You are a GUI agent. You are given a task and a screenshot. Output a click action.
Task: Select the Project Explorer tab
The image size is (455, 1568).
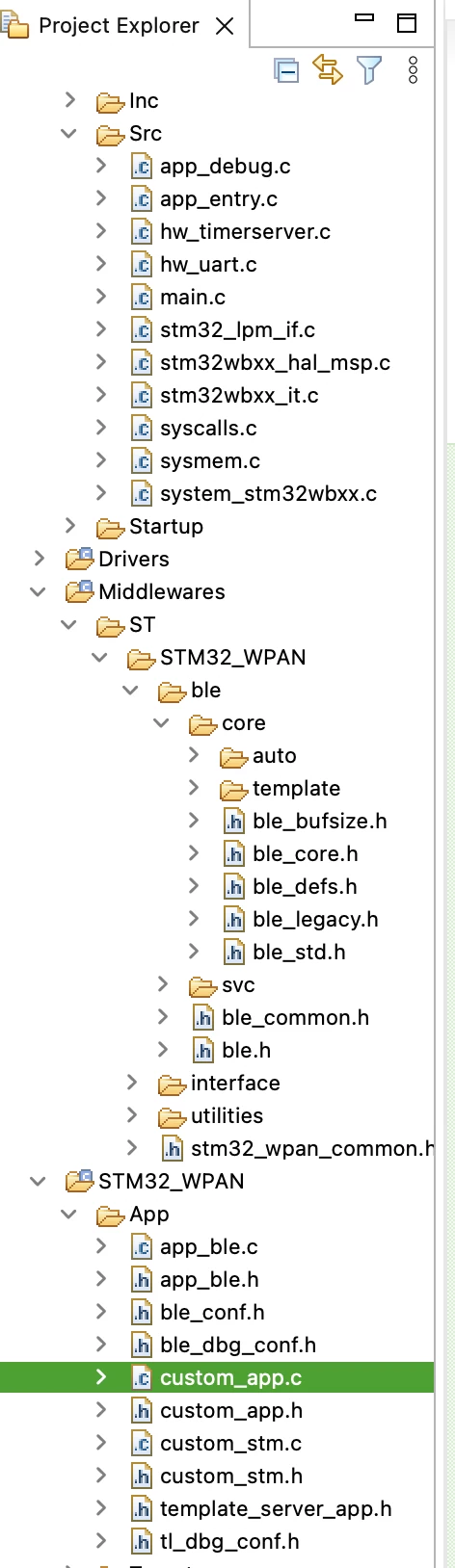119,26
